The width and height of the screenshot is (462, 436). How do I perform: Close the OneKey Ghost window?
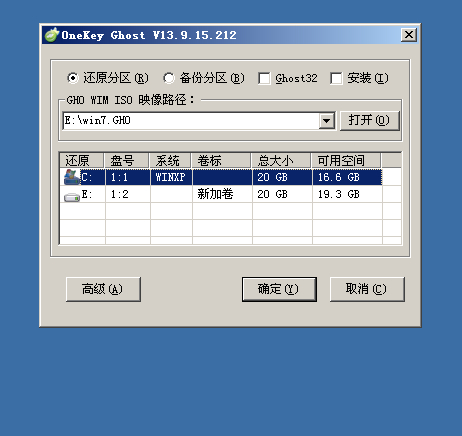[409, 35]
